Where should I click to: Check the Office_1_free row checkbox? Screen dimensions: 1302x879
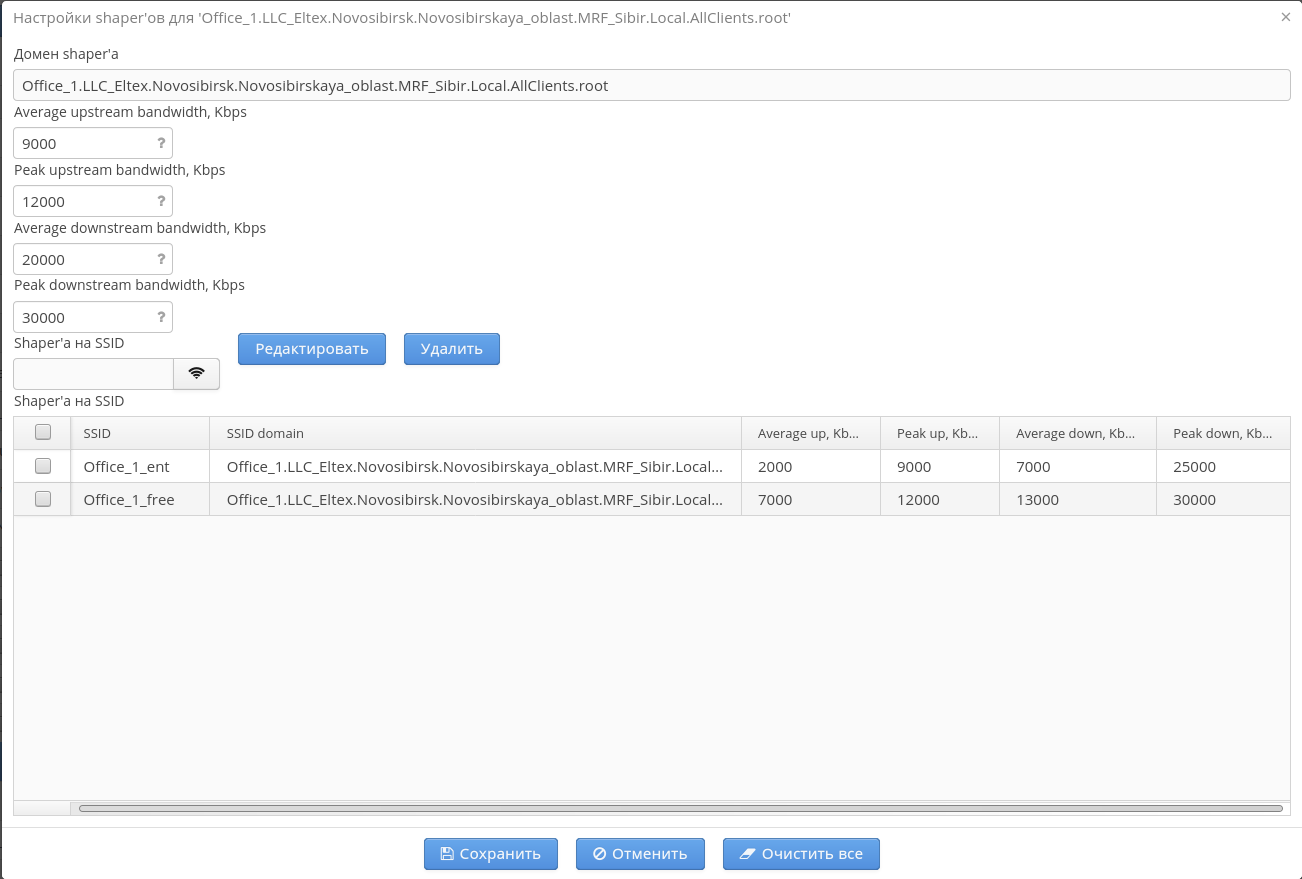click(43, 499)
